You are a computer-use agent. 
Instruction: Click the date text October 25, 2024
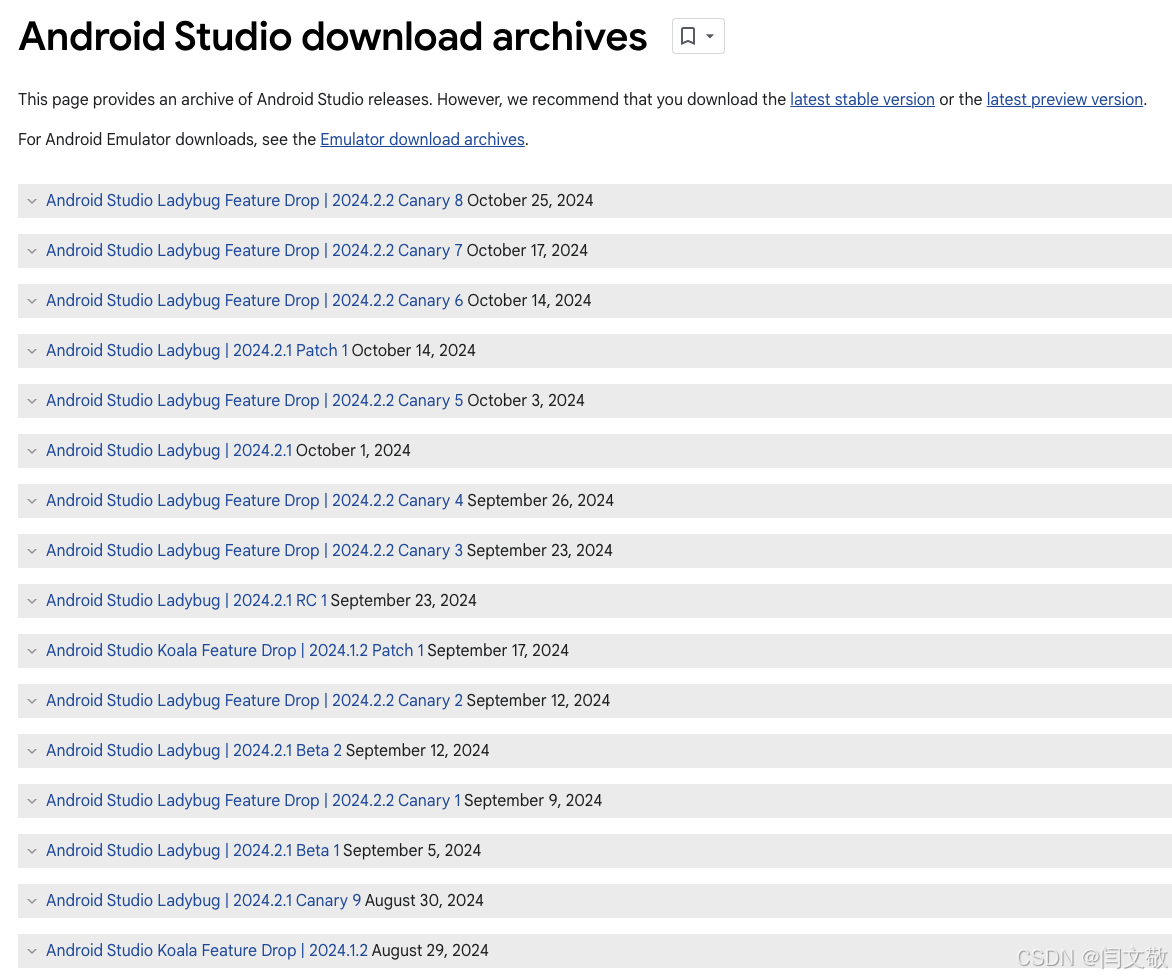(530, 200)
